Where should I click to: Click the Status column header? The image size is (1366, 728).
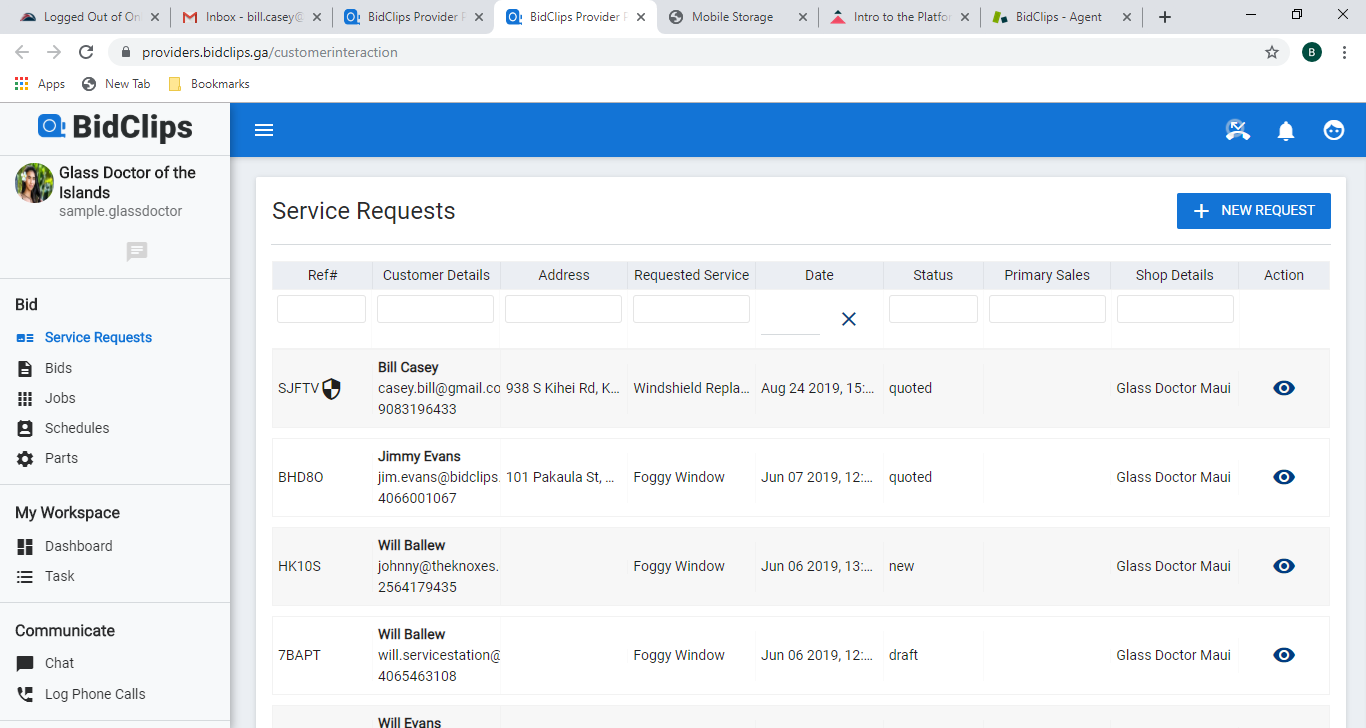tap(933, 275)
